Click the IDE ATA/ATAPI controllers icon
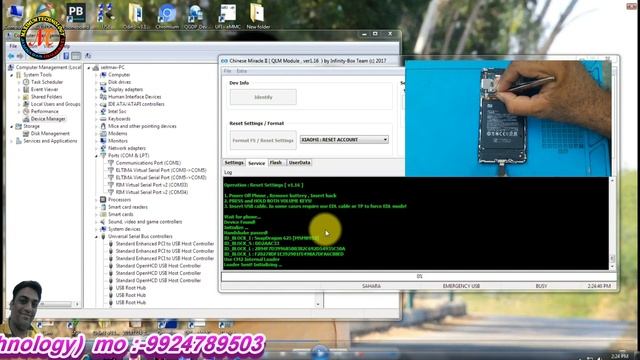This screenshot has height=360, width=640. [x=103, y=104]
